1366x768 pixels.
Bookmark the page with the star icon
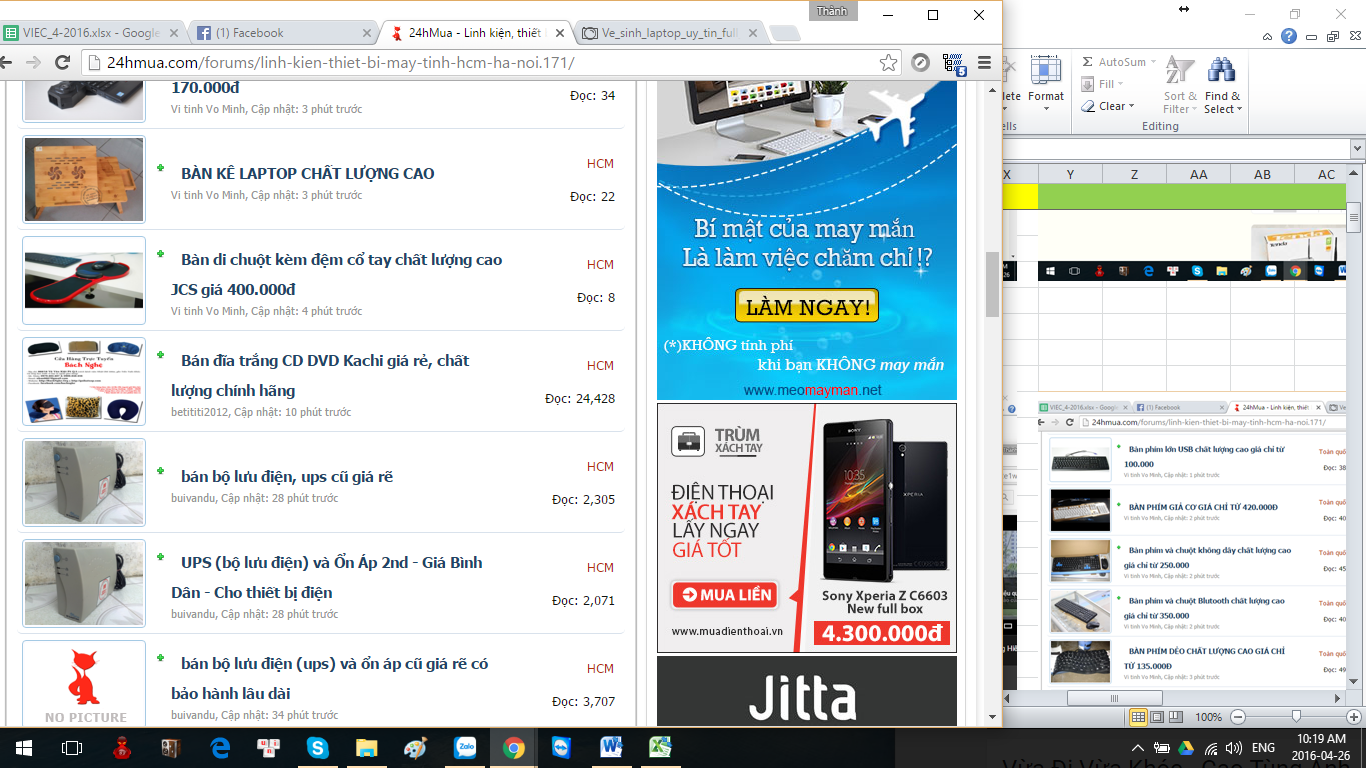click(888, 63)
